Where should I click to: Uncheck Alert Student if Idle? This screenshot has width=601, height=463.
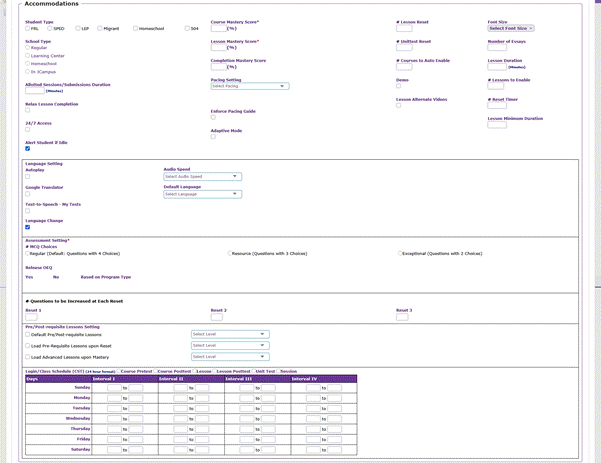click(27, 149)
